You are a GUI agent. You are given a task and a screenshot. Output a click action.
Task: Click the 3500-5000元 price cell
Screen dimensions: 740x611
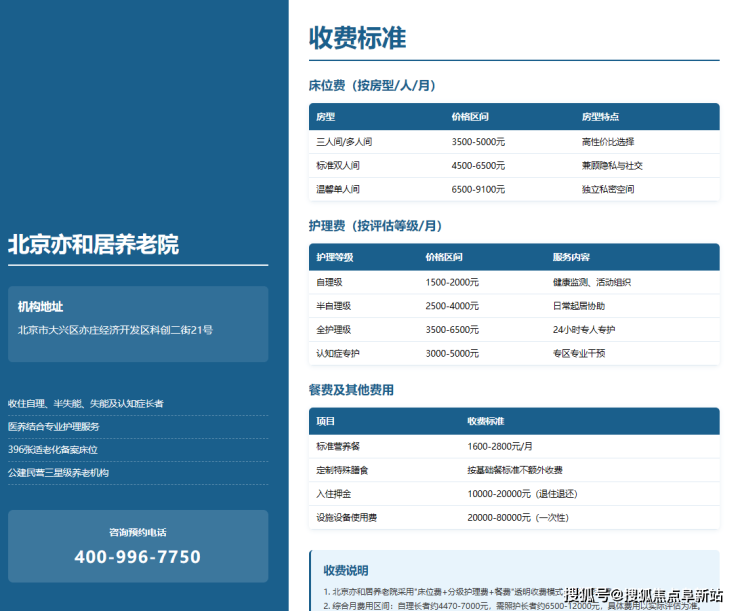coord(478,142)
